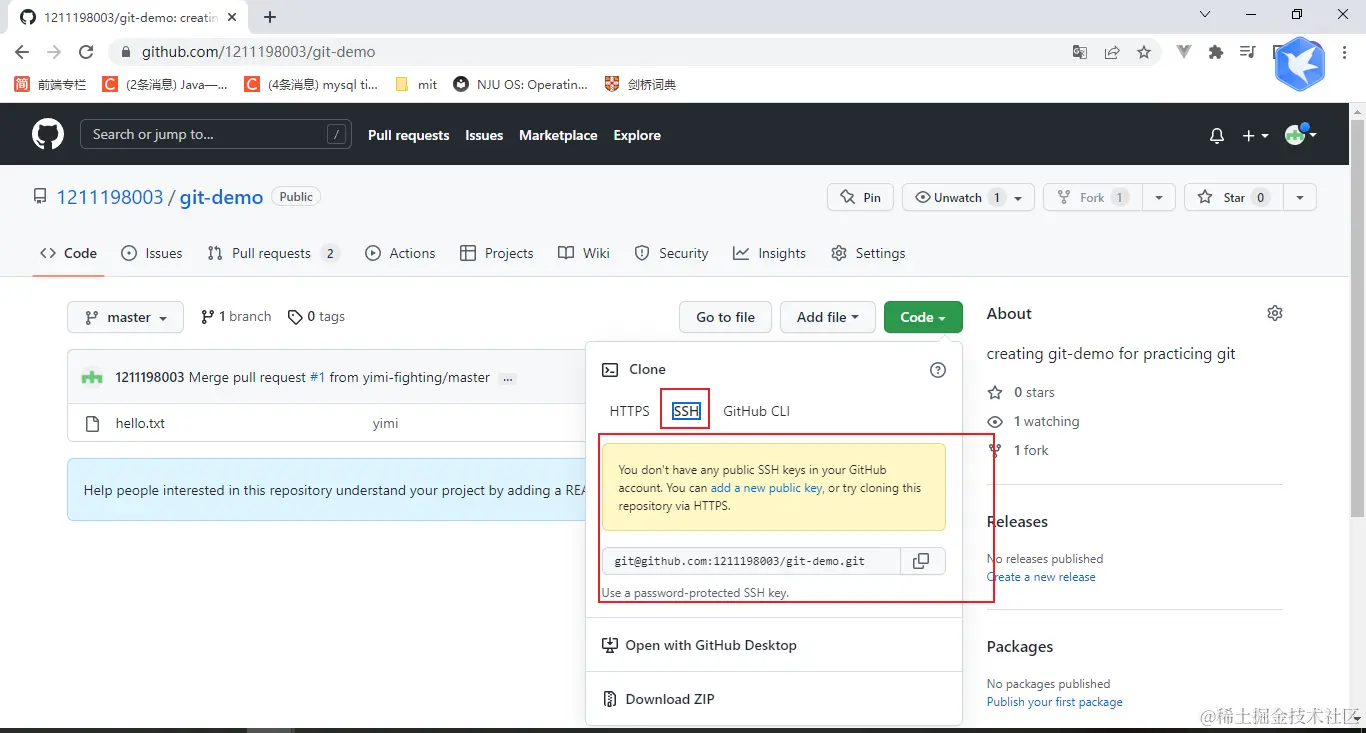Switch to the Issues repository tab
Screen dimensions: 1366x733
[x=152, y=253]
